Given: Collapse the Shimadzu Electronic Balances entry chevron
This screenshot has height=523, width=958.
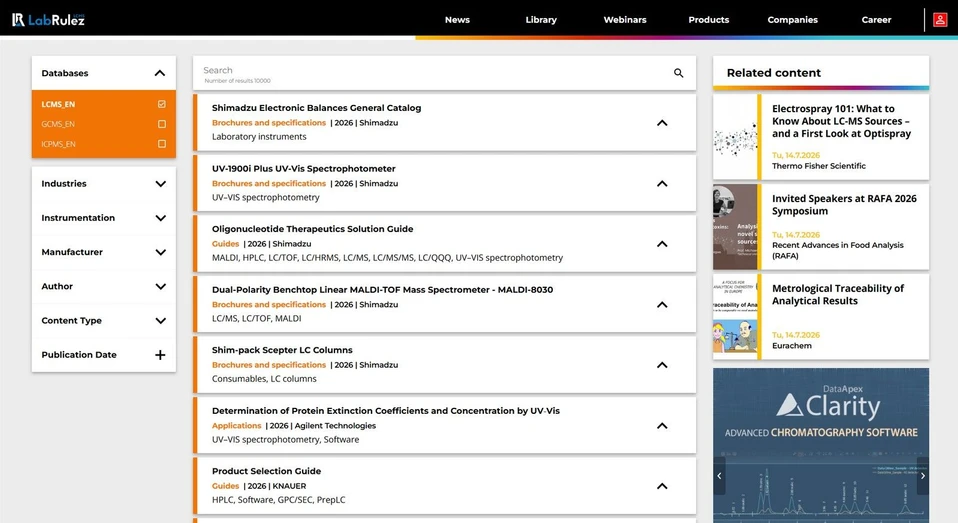Looking at the screenshot, I should tap(662, 123).
